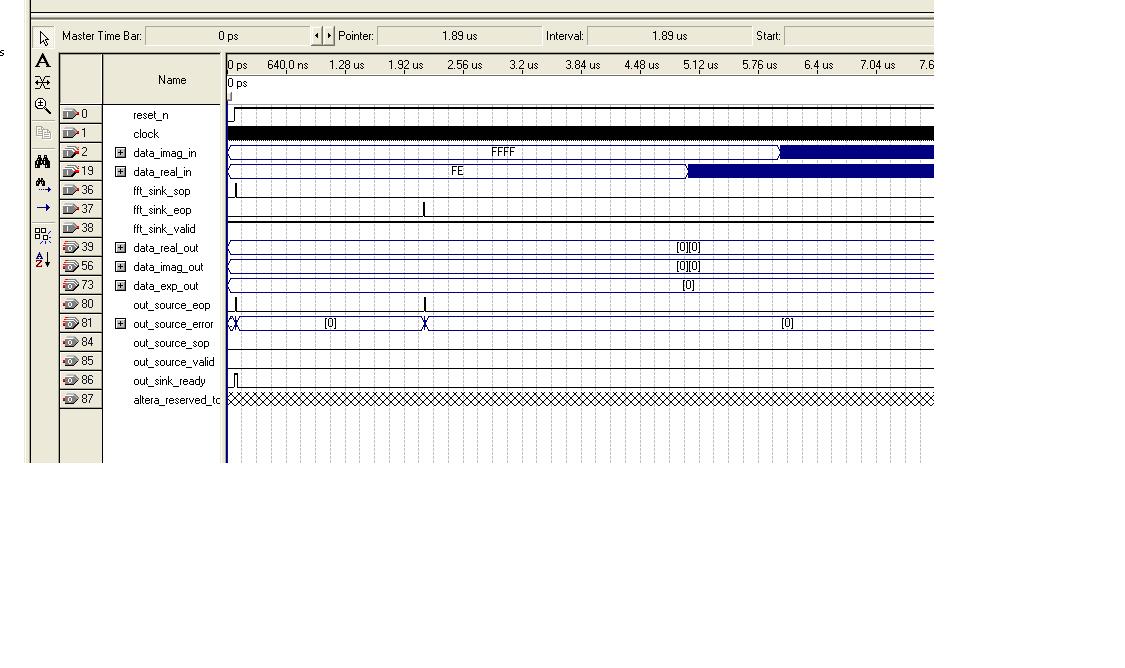Expand the data_exp_out bus
The width and height of the screenshot is (1125, 668).
[121, 286]
